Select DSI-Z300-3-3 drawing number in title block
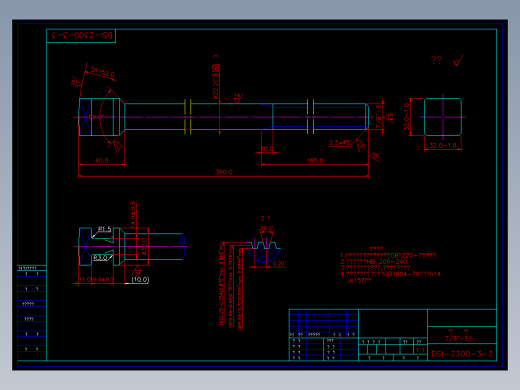This screenshot has width=520, height=390. coord(462,354)
